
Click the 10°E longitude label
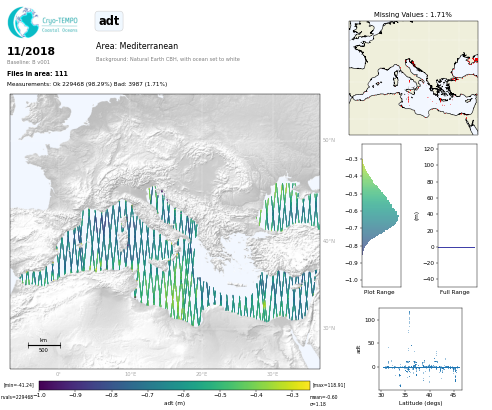coord(130,374)
